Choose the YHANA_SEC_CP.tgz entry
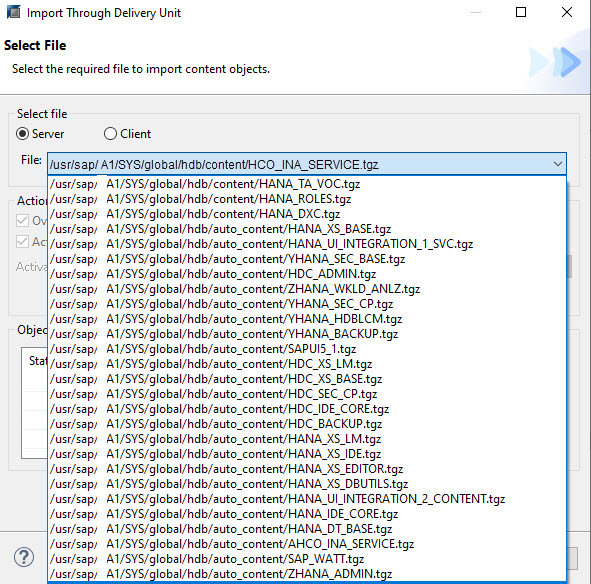Image resolution: width=591 pixels, height=584 pixels. pyautogui.click(x=307, y=304)
